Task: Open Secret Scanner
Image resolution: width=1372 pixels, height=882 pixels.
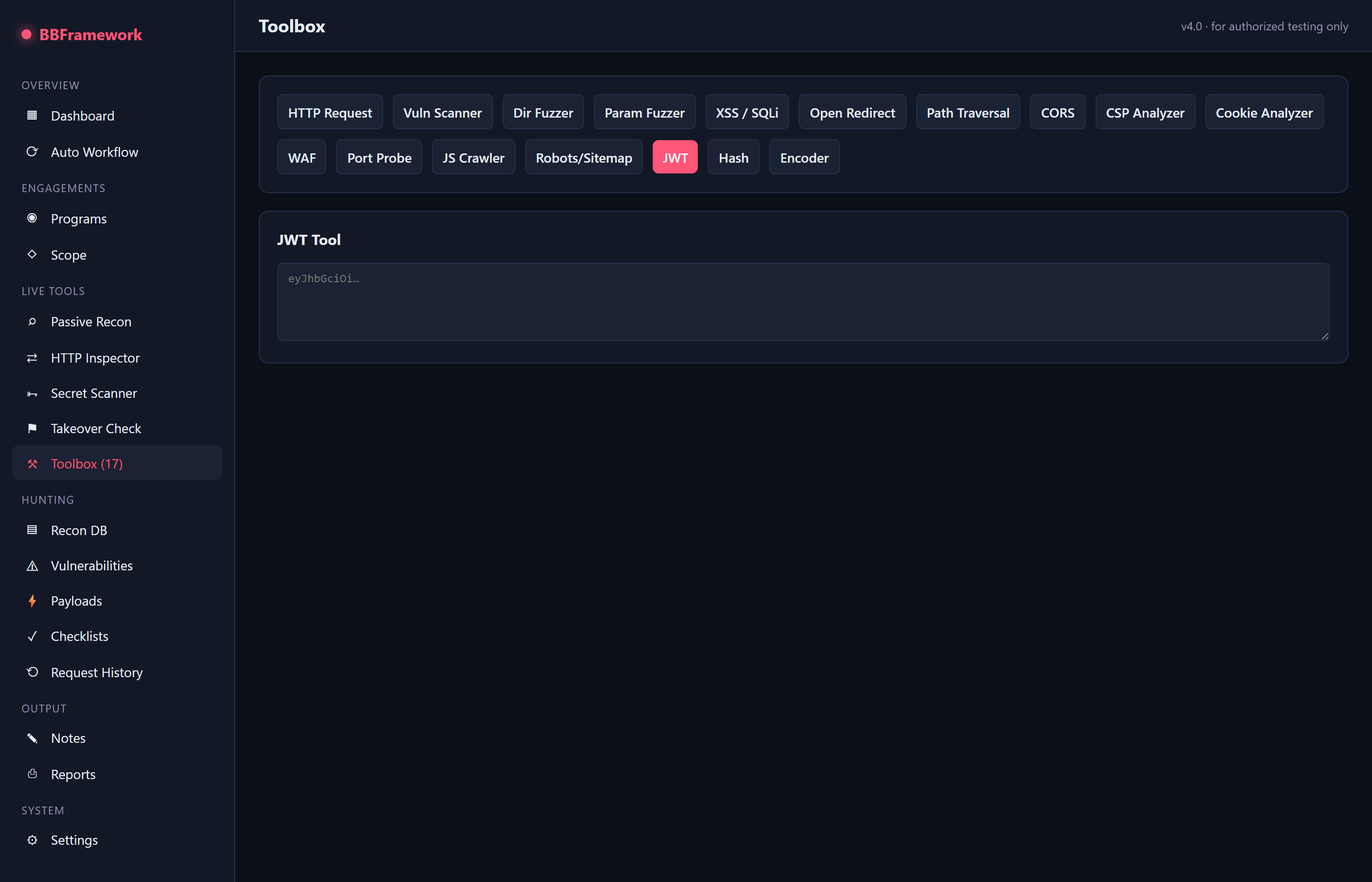Action: click(117, 393)
